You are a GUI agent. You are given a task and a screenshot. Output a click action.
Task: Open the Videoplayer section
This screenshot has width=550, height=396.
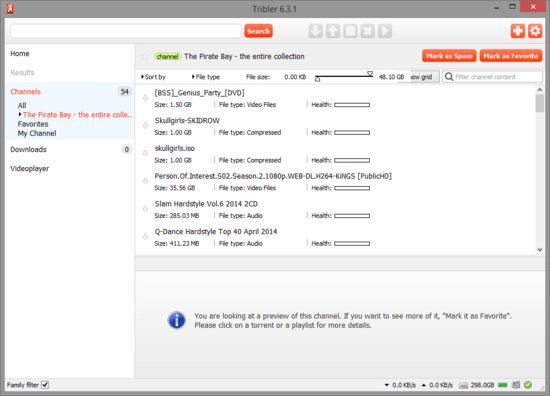pos(30,168)
